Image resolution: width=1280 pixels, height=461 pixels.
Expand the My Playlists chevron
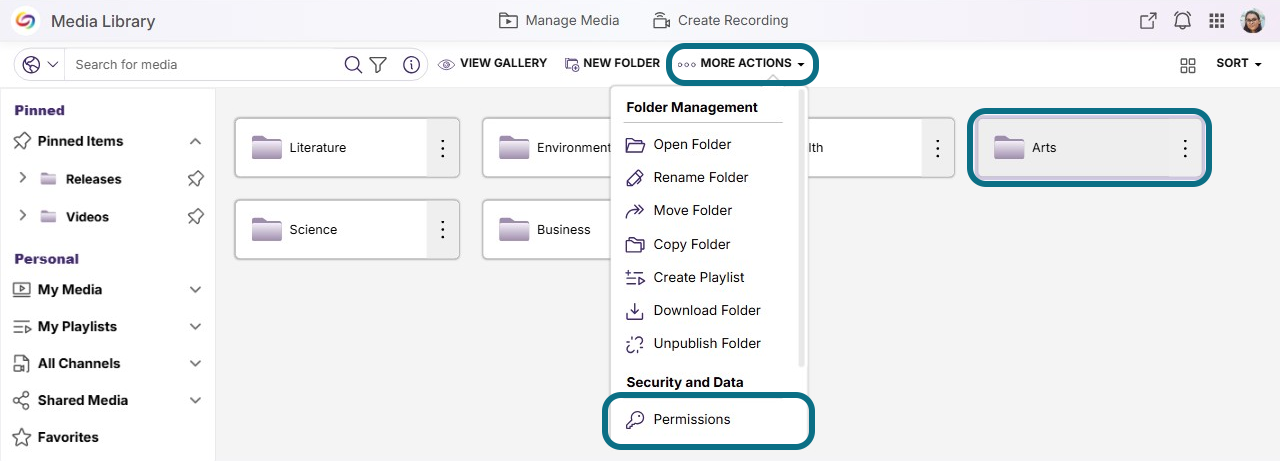click(195, 326)
